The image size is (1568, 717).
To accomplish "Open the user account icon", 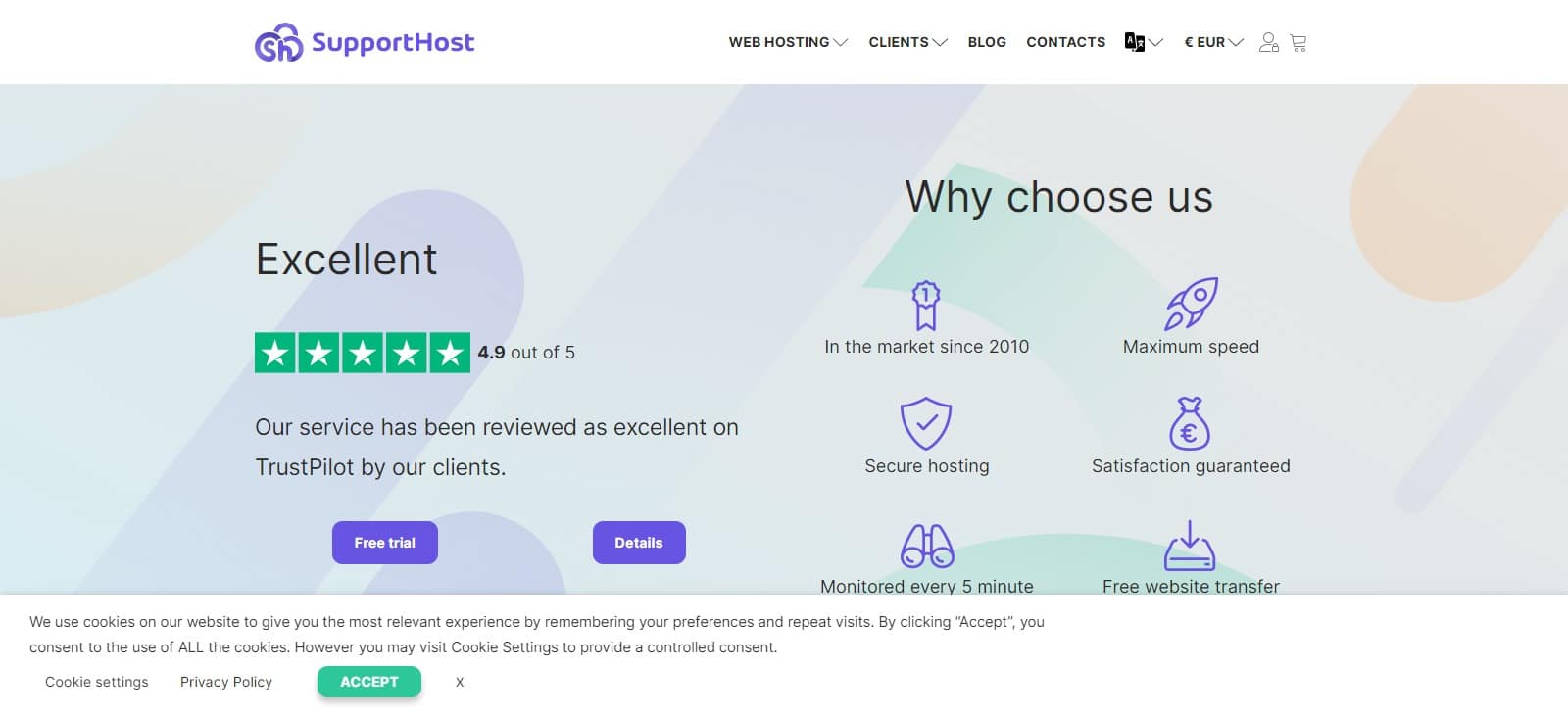I will tap(1269, 42).
